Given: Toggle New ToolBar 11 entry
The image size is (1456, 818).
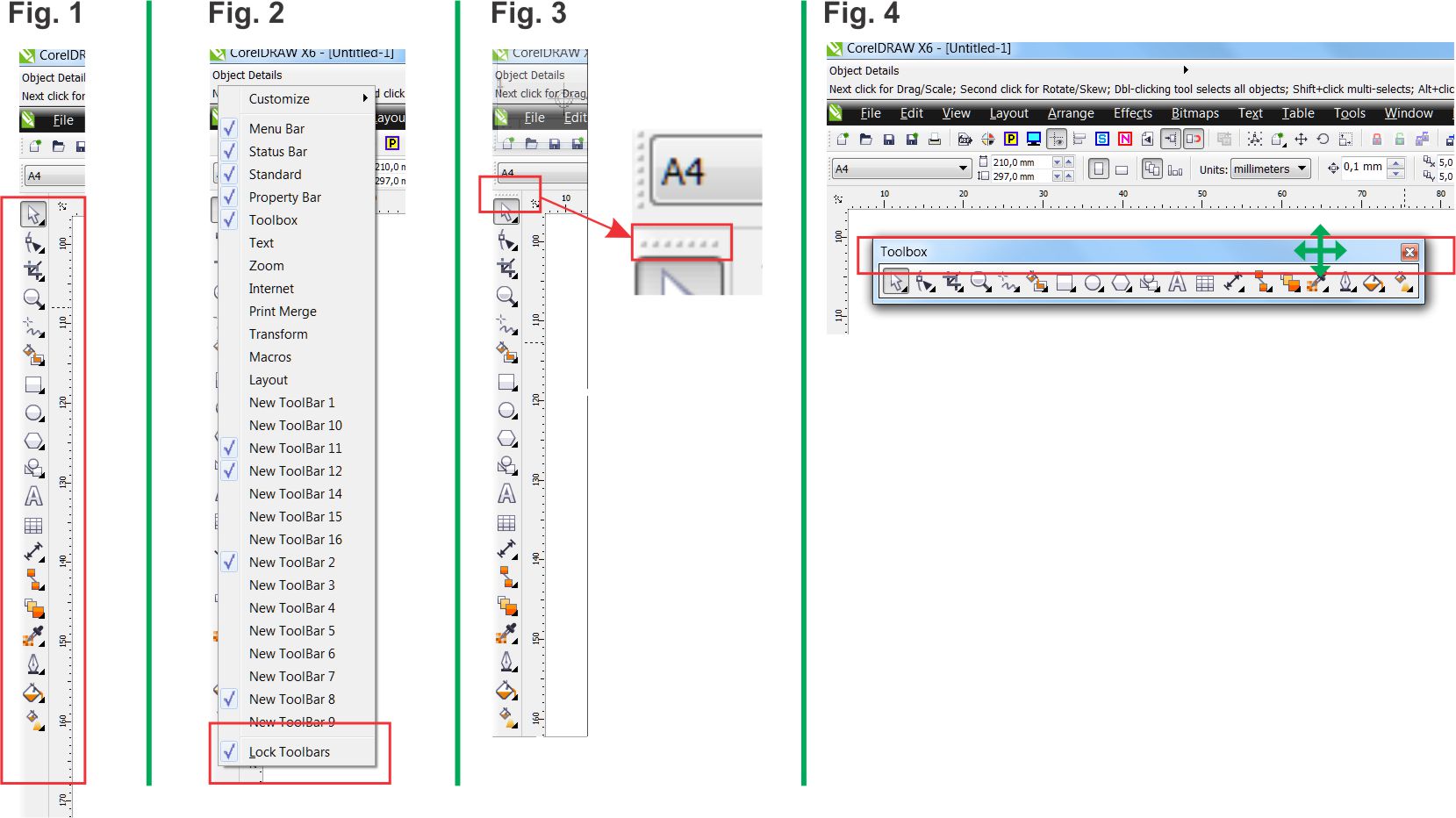Looking at the screenshot, I should [297, 448].
